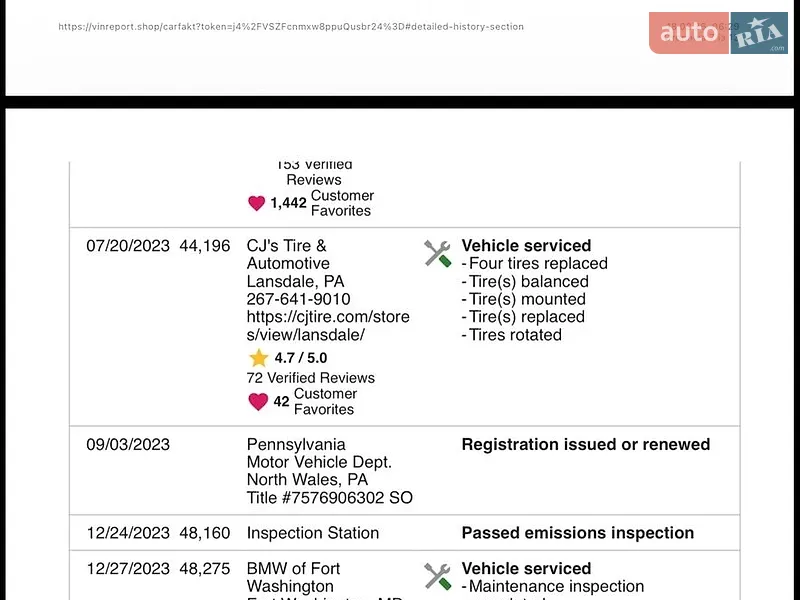The width and height of the screenshot is (800, 600).
Task: Click the CJ's Tire & Automotive name
Action: point(288,254)
